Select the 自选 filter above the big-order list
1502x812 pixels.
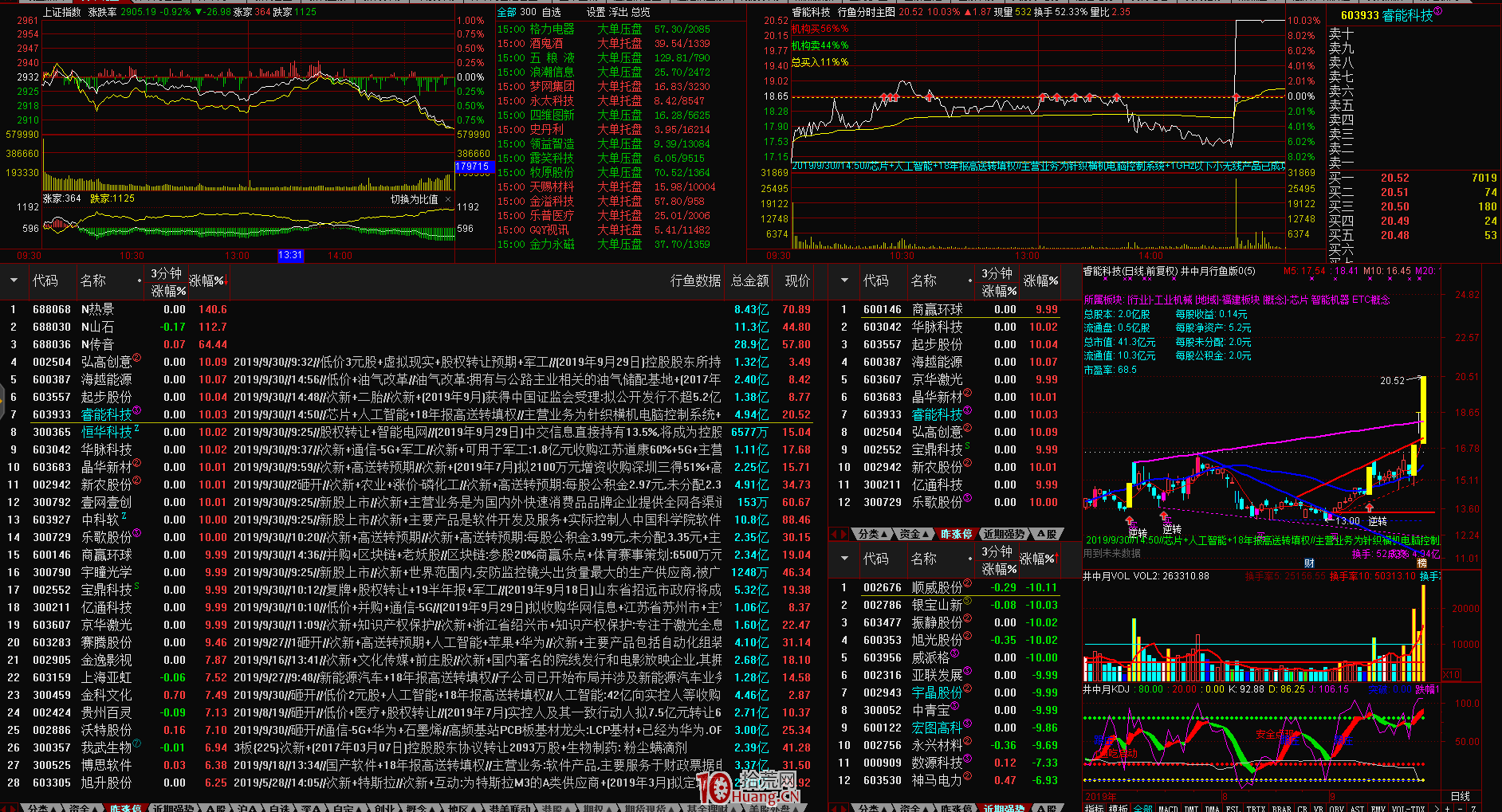coord(551,12)
